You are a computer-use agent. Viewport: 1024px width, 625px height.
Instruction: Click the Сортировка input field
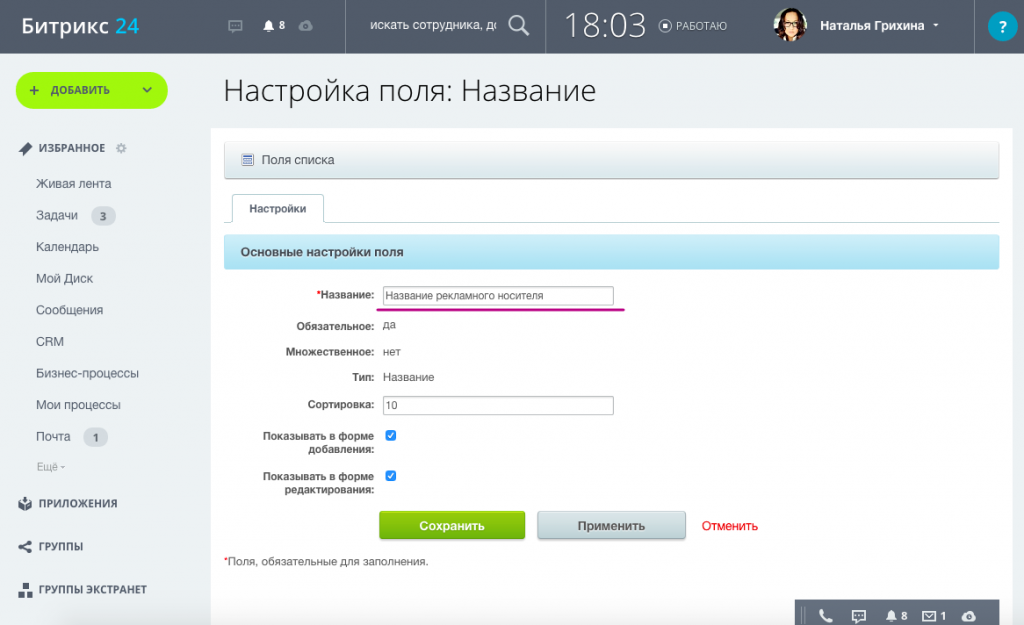(498, 406)
